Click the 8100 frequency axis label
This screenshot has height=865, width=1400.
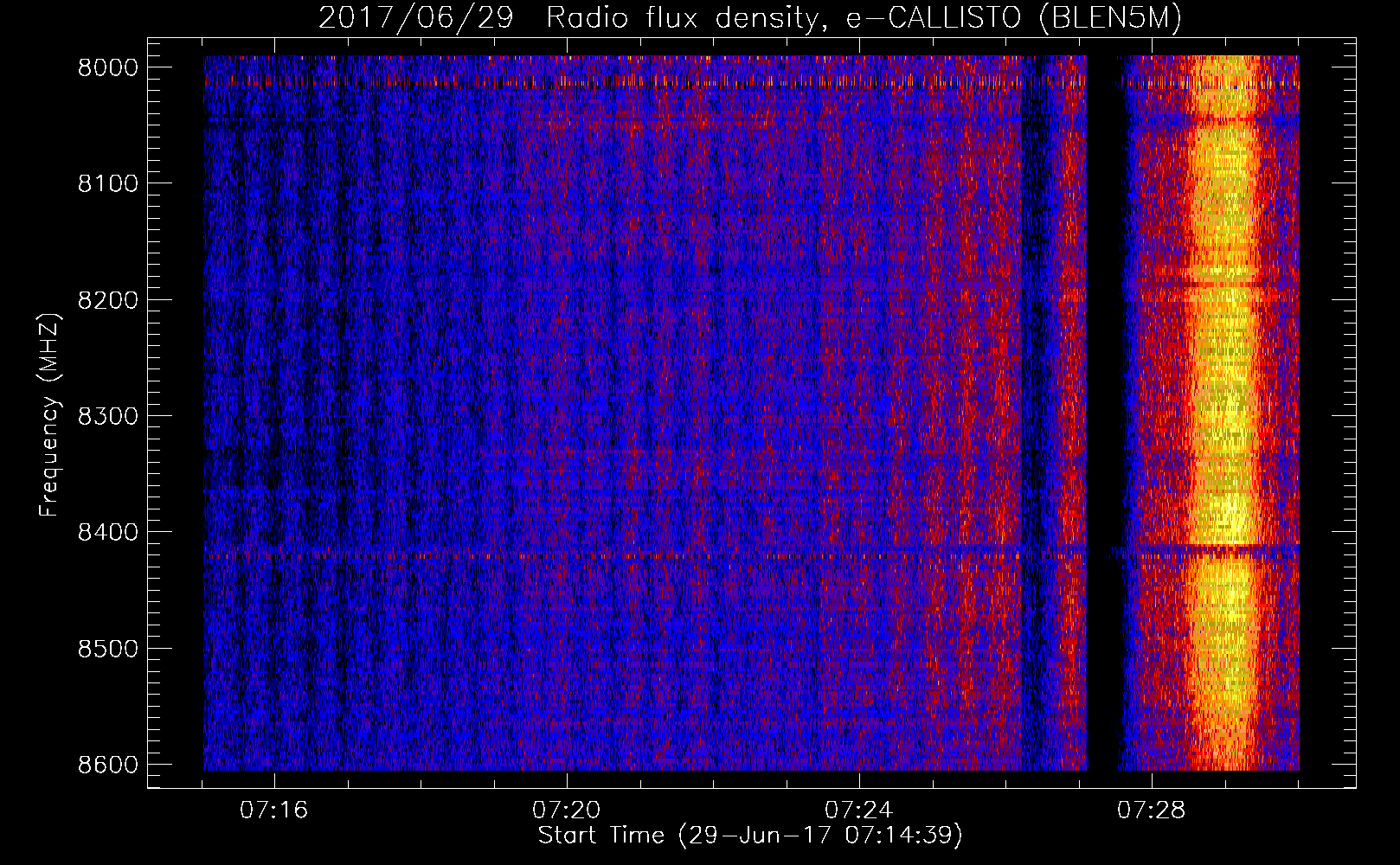tap(108, 184)
